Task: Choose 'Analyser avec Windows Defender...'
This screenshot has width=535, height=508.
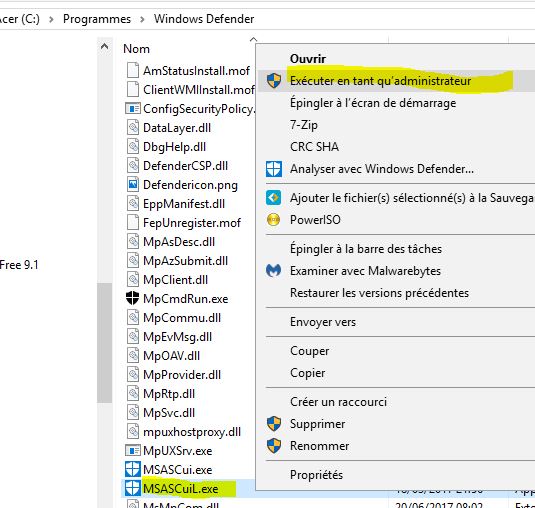Action: tap(382, 169)
